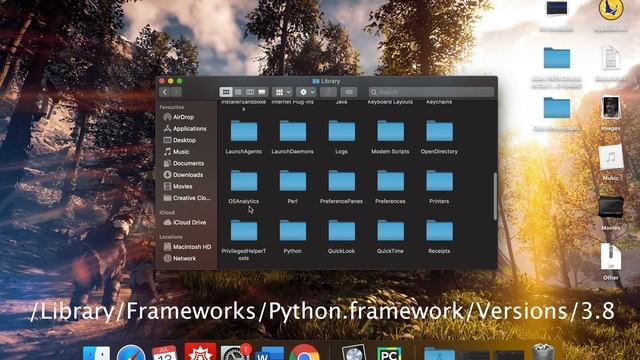Screen dimensions: 640x360
Task: Open Calendar from the Dock
Action: point(164,353)
